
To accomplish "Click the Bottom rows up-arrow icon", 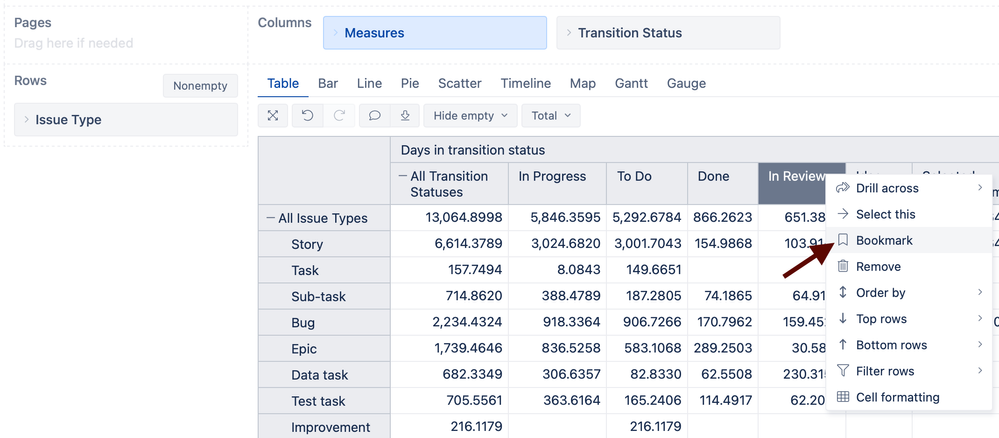I will (843, 345).
